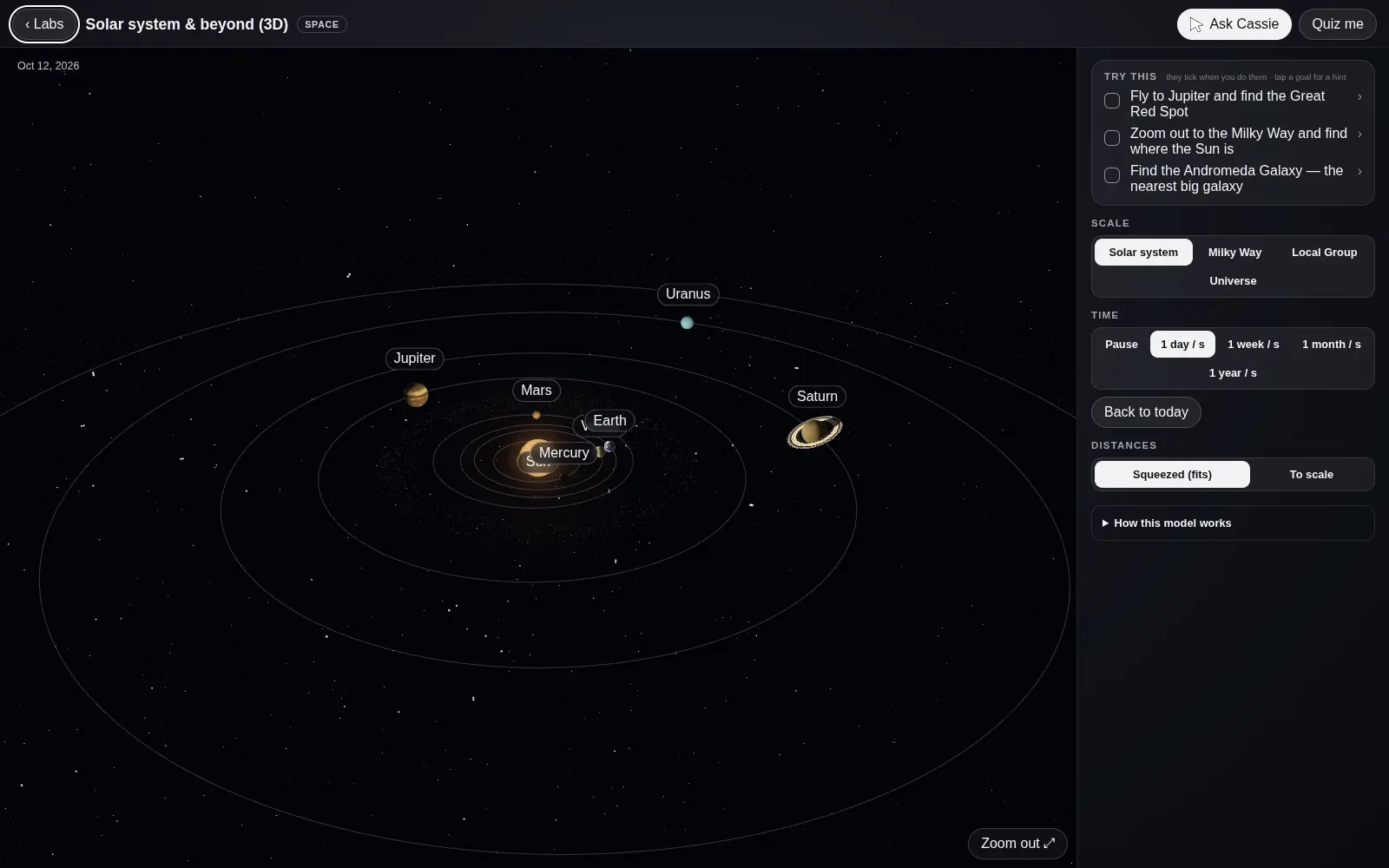Viewport: 1389px width, 868px height.
Task: Set time speed to 1 year / s
Action: coord(1233,373)
